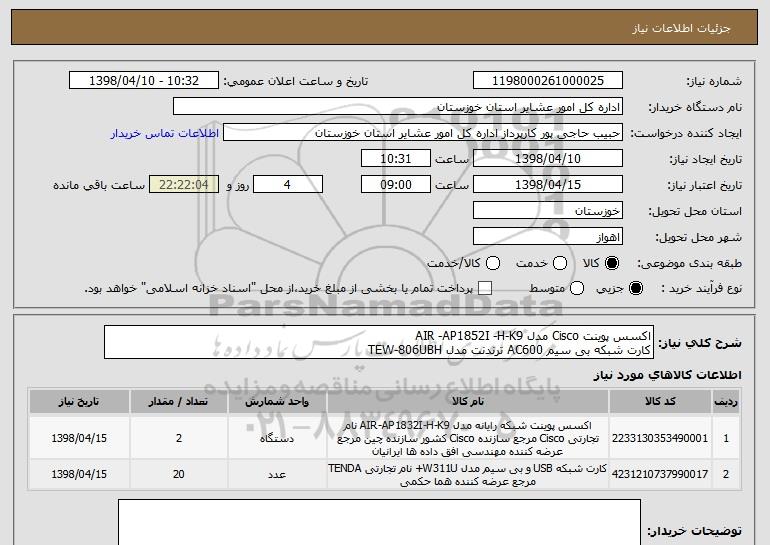
Task: Click the remaining days field showing 4
Action: point(288,185)
